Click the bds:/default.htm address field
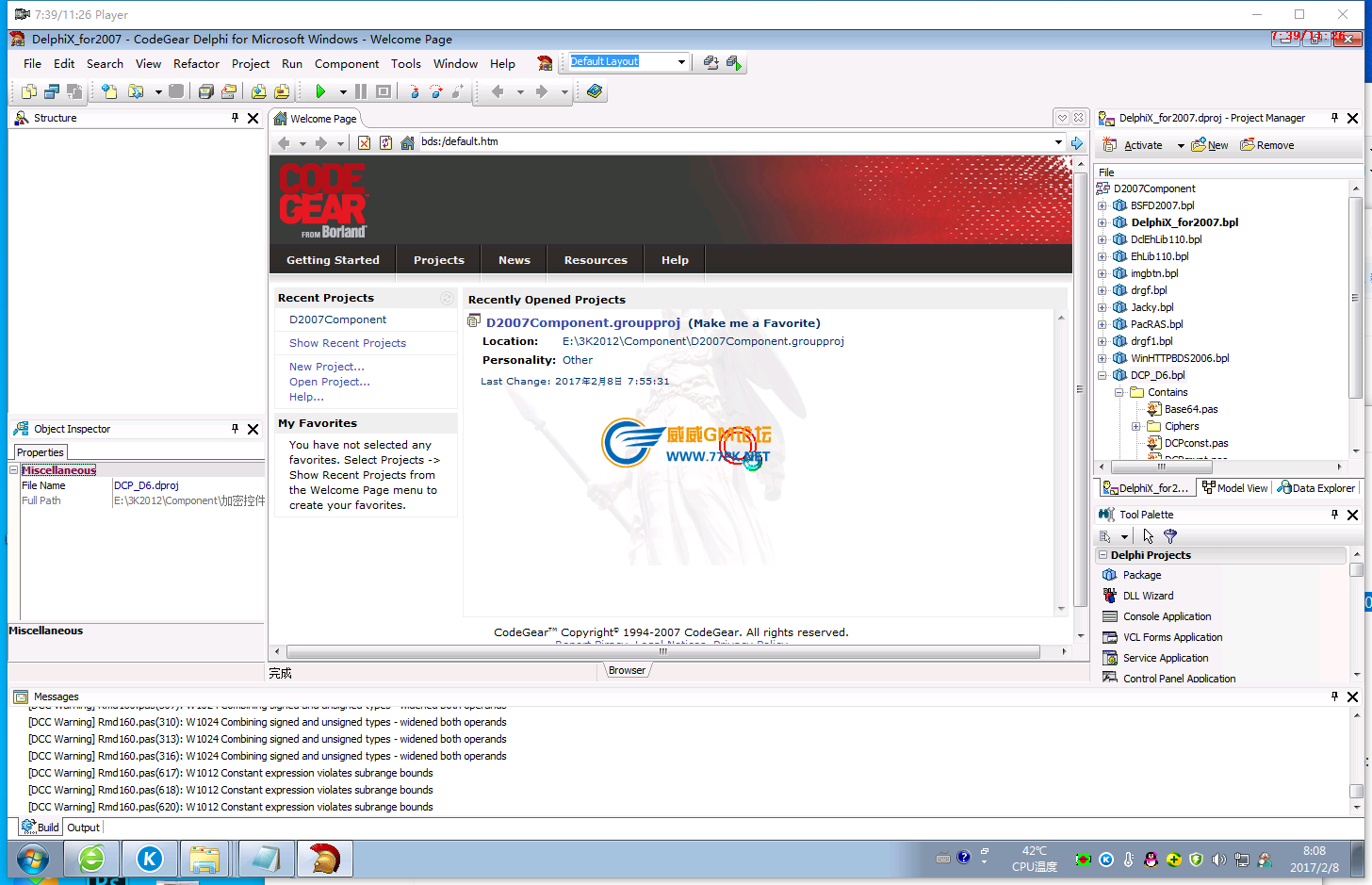Viewport: 1372px width, 885px height. (735, 142)
